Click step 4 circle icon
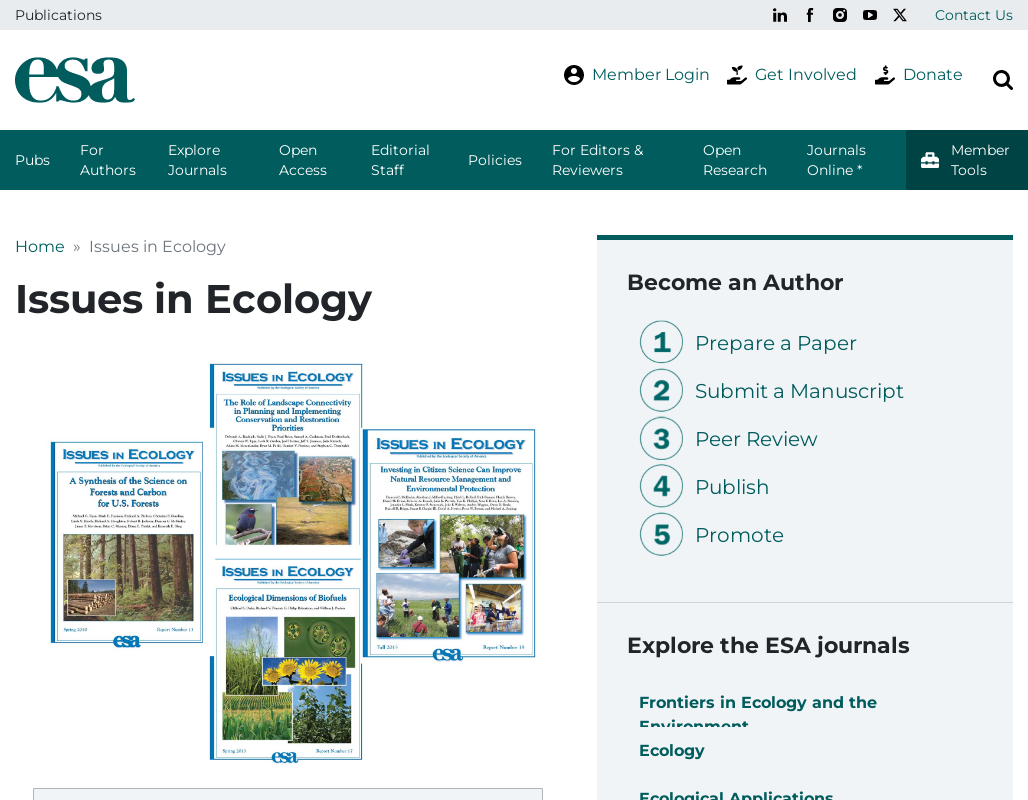 [662, 486]
